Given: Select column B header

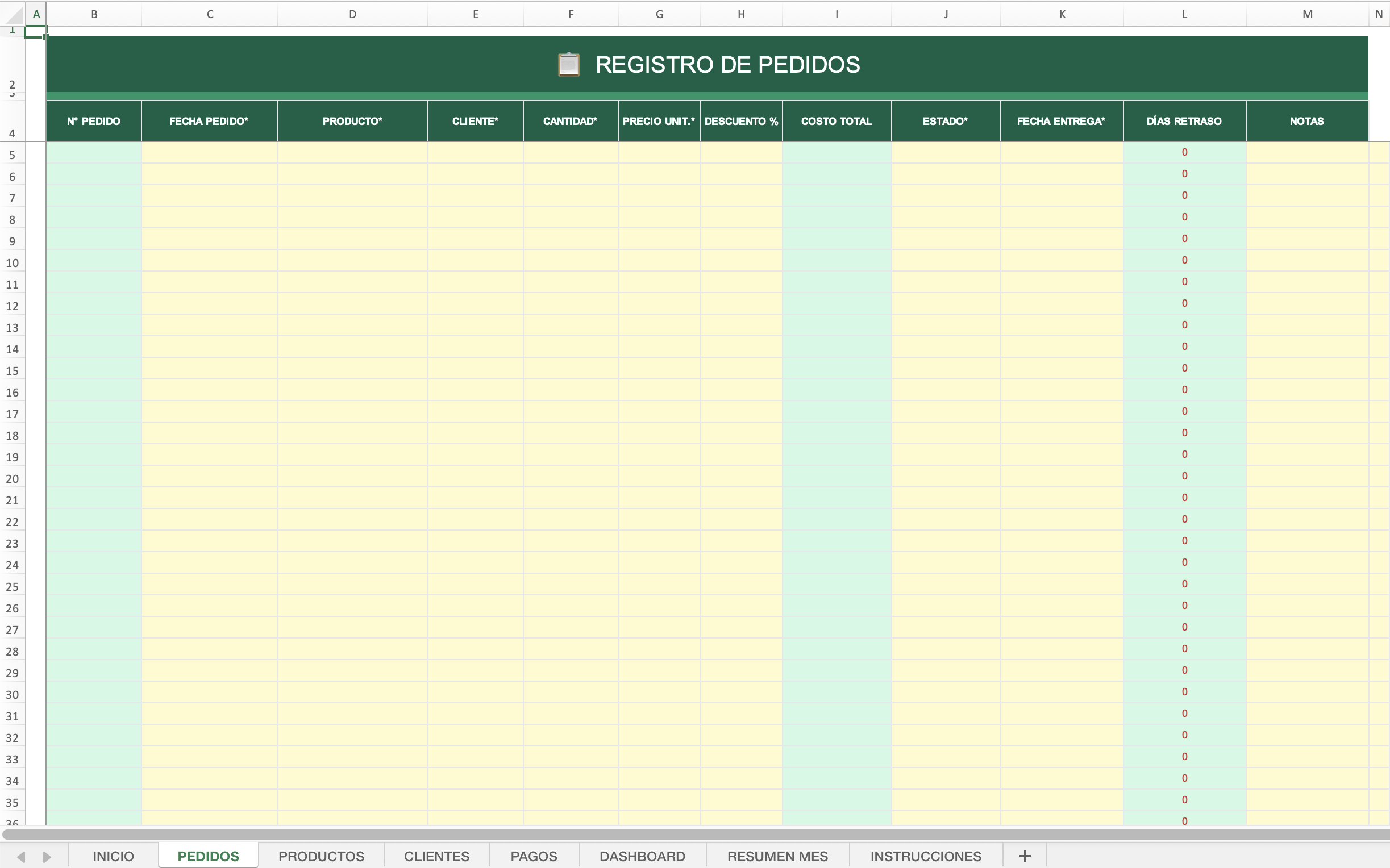Looking at the screenshot, I should (94, 14).
